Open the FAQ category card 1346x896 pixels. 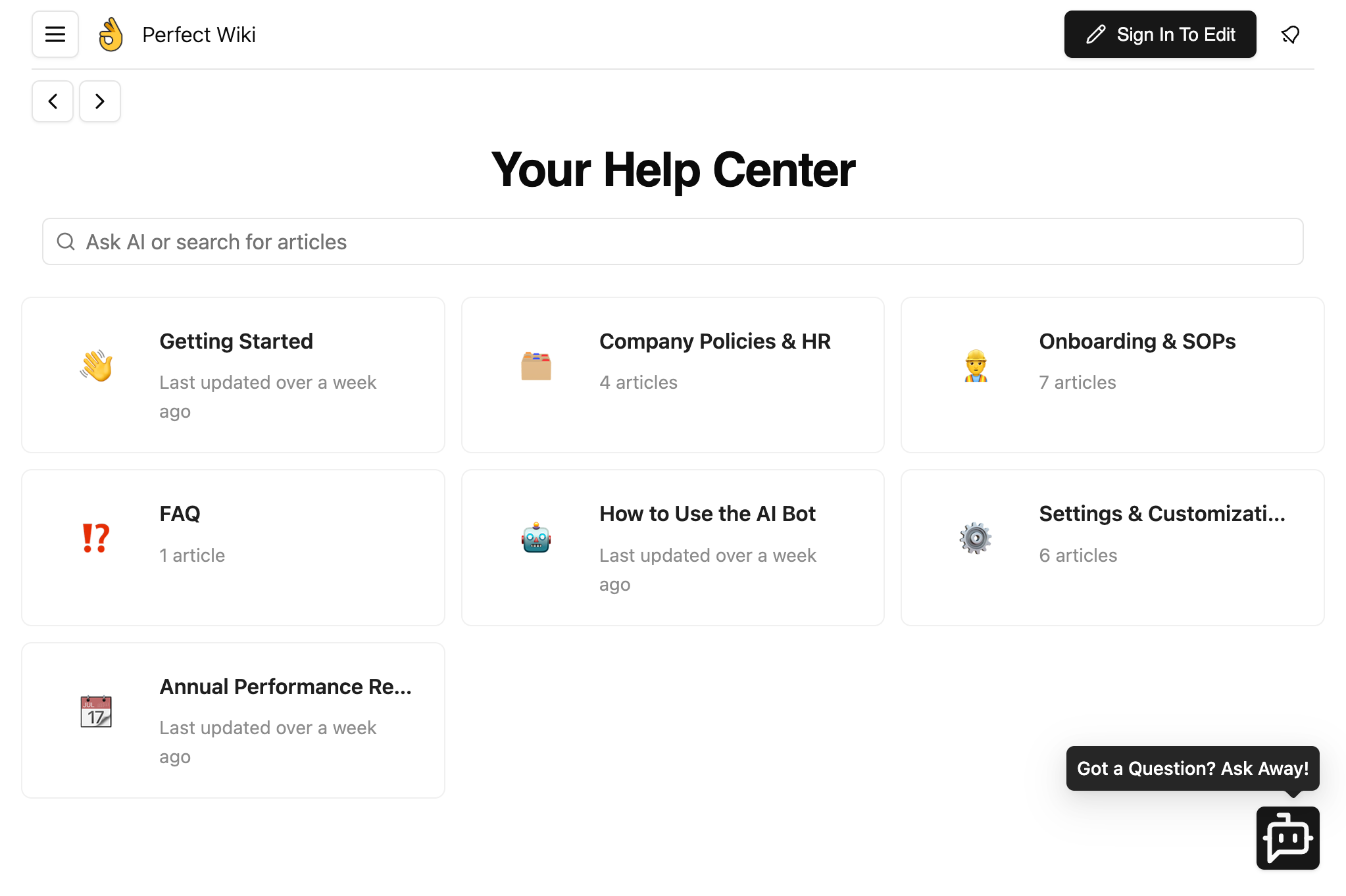click(x=233, y=547)
